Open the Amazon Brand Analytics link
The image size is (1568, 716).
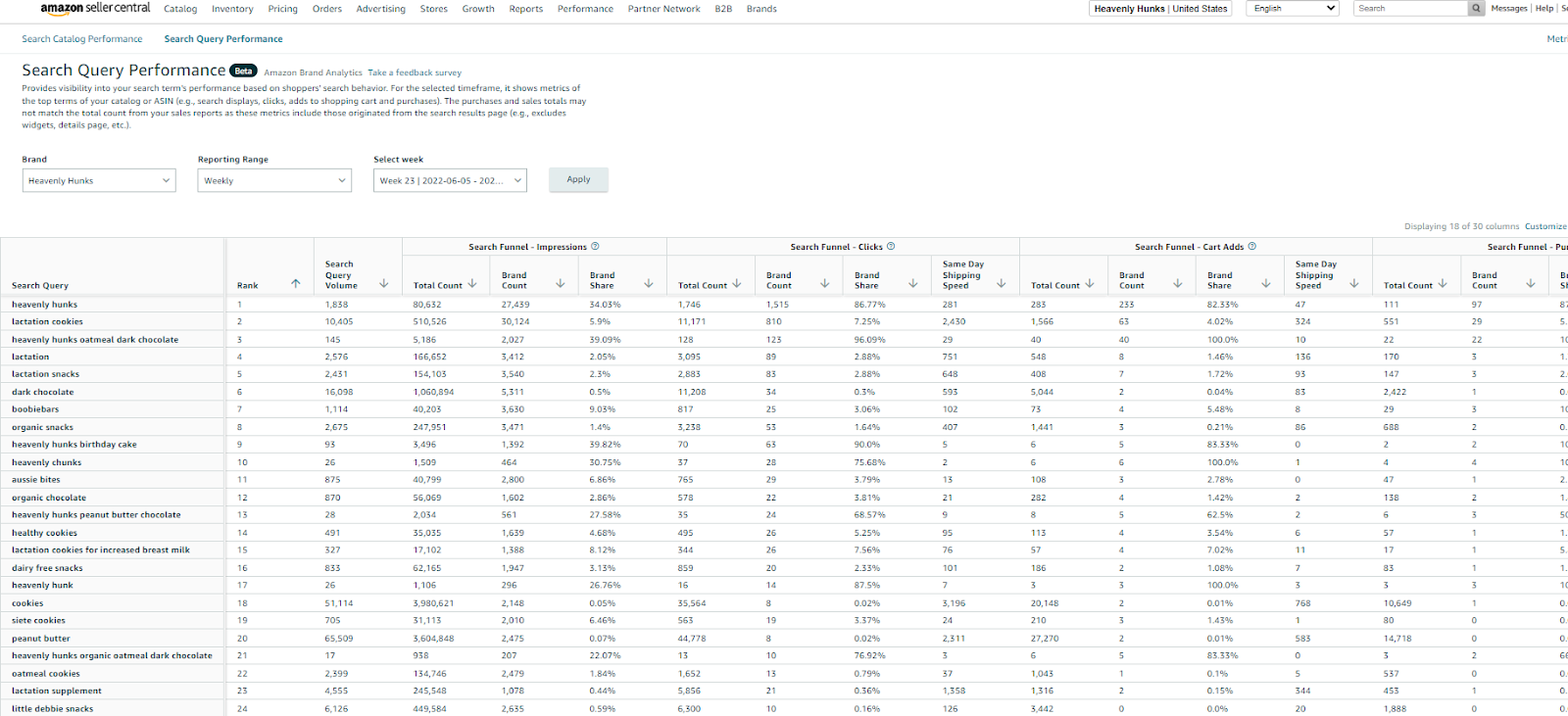point(313,72)
